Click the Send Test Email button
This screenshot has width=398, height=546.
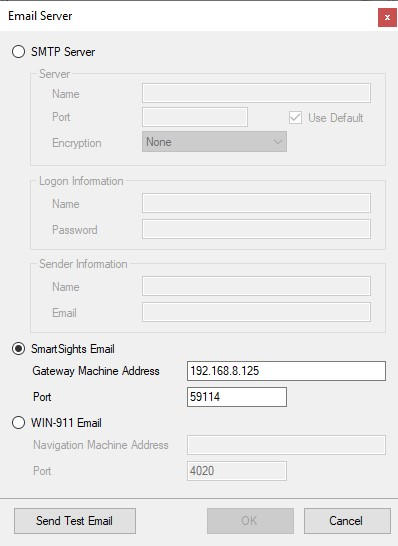[x=75, y=521]
